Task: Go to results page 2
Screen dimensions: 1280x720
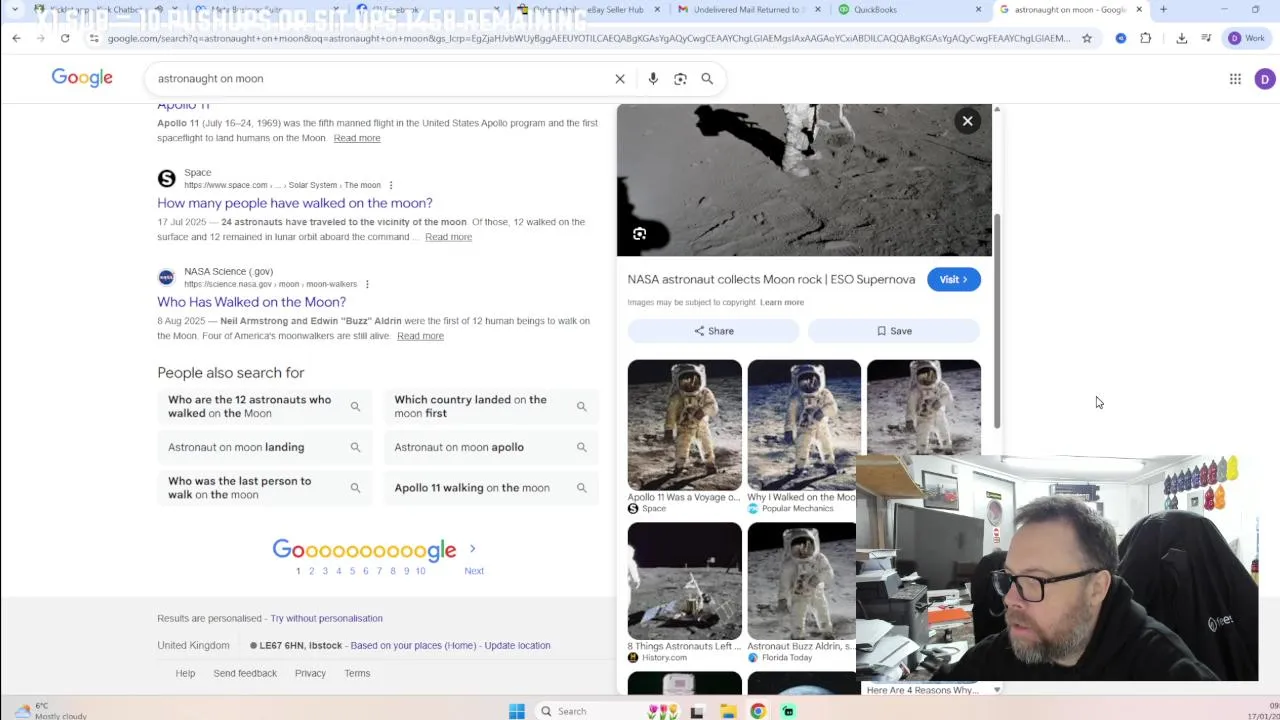Action: (311, 571)
